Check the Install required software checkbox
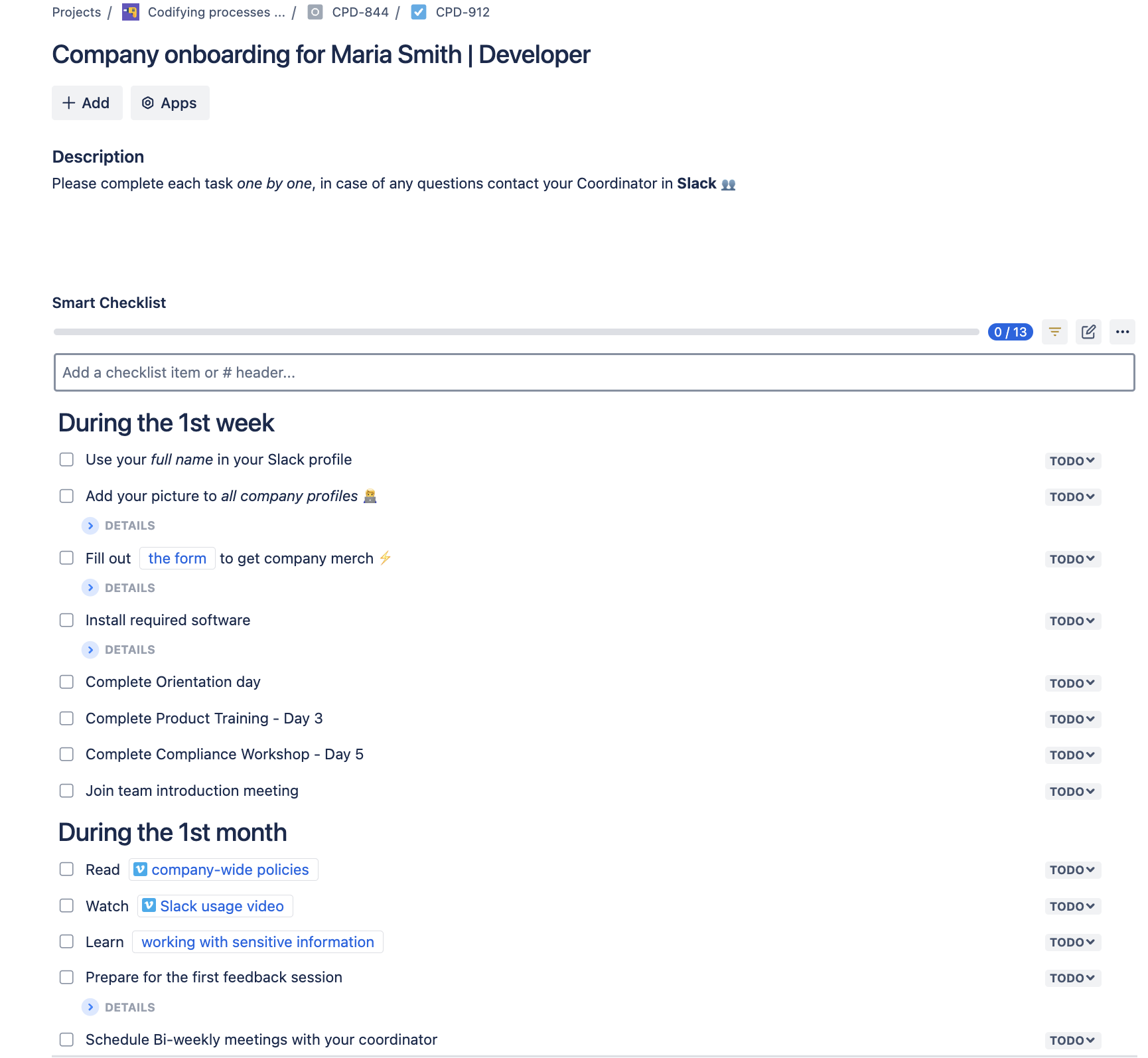 coord(66,620)
